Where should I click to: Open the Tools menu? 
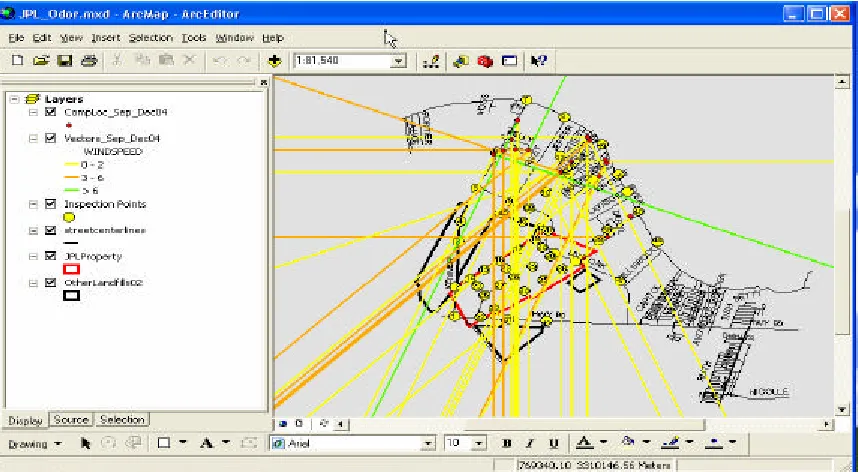click(x=194, y=38)
